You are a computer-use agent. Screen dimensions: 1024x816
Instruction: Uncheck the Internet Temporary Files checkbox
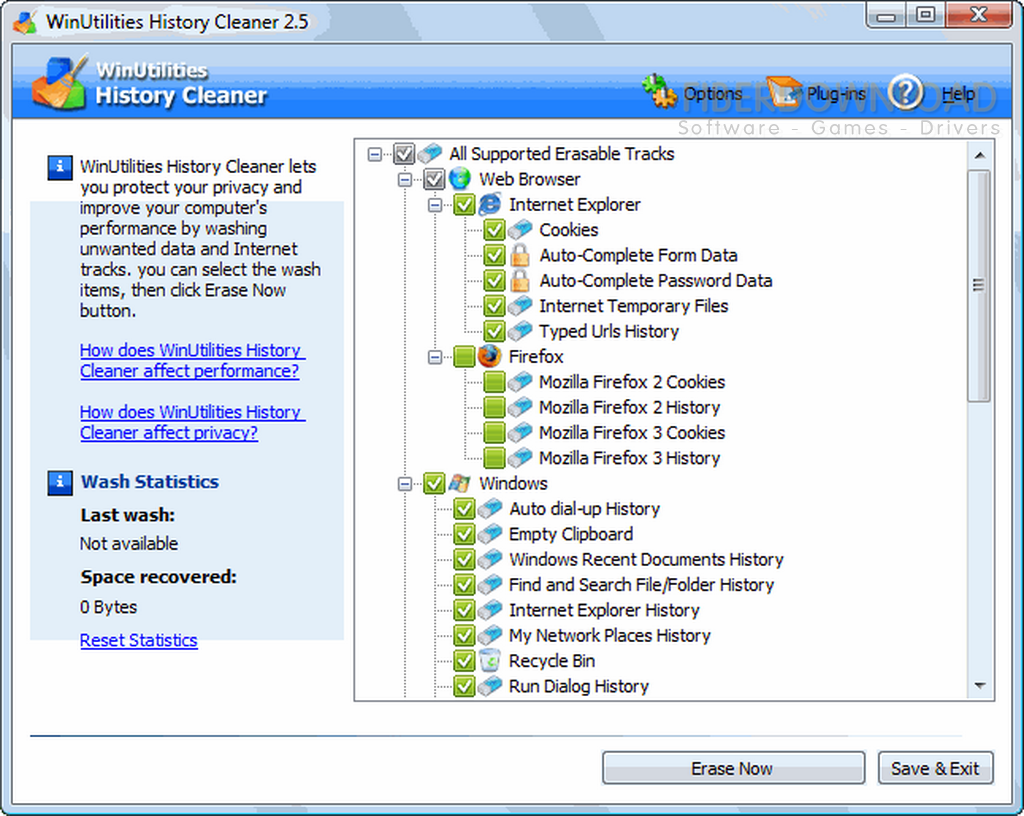[x=494, y=306]
